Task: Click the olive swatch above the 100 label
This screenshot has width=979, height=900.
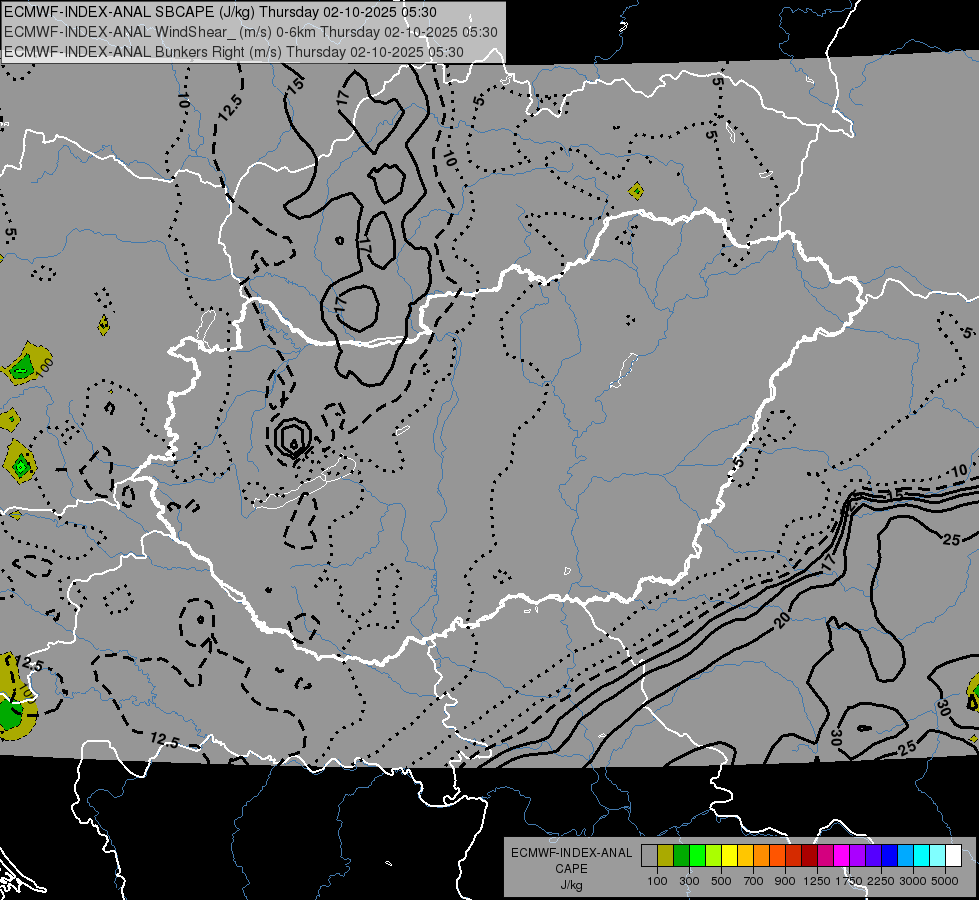Action: point(666,855)
